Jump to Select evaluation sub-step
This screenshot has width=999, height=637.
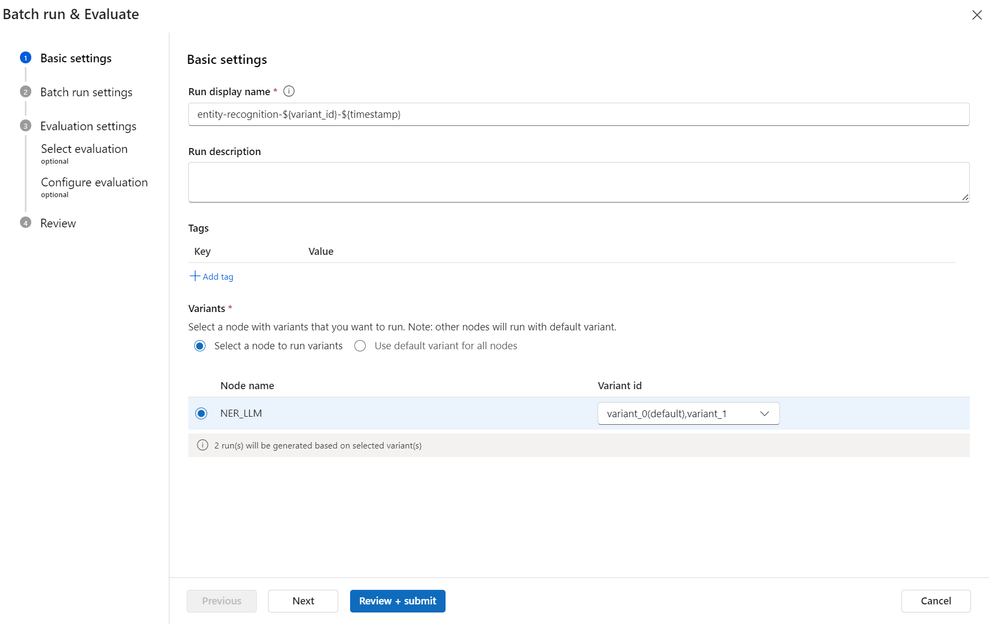click(84, 149)
